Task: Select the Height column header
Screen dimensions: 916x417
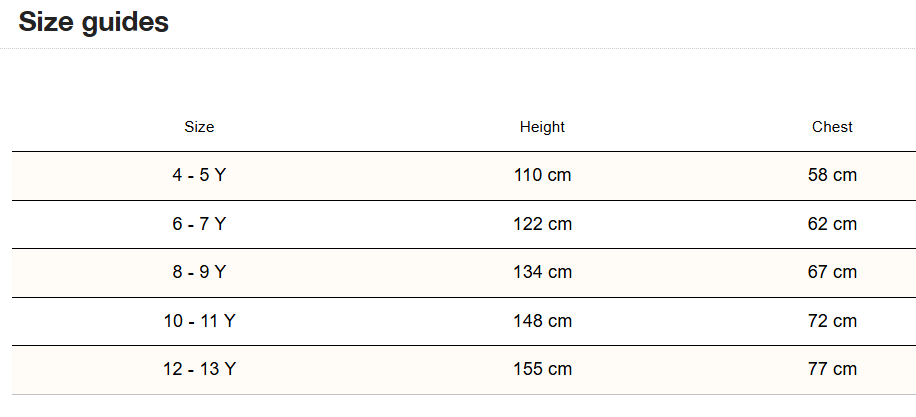Action: 542,127
